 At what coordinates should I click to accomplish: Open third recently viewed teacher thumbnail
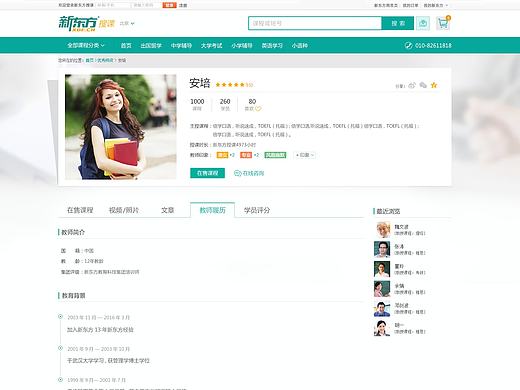click(382, 269)
